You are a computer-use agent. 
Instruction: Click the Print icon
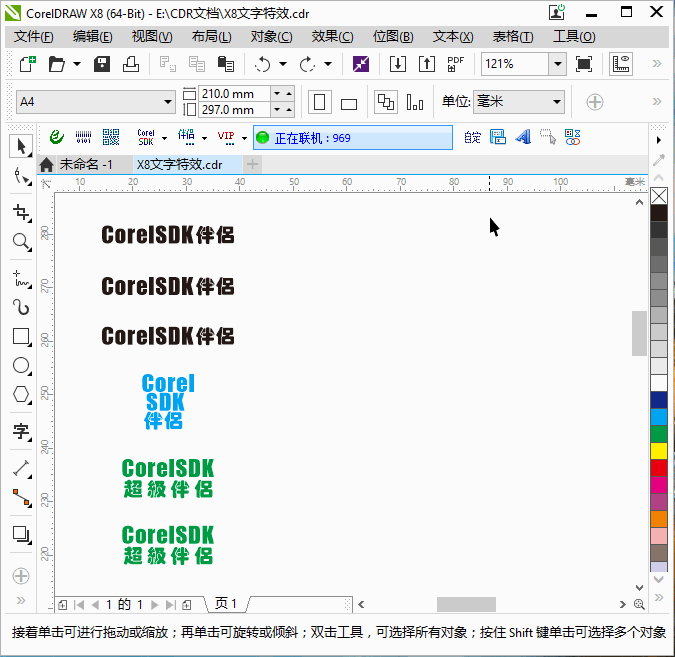[131, 64]
